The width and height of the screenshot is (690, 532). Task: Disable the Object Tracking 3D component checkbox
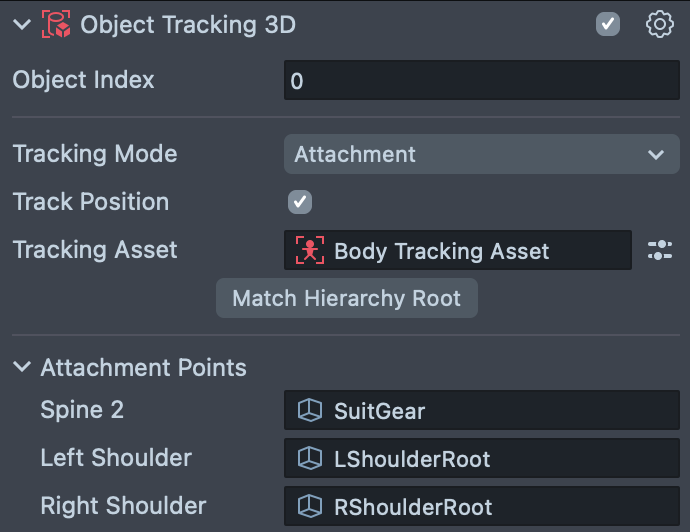coord(608,25)
